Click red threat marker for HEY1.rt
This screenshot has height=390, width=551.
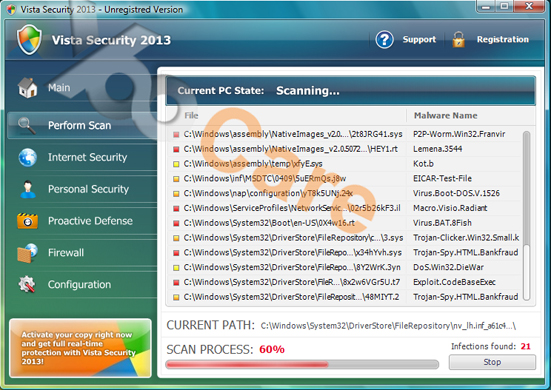tap(176, 149)
